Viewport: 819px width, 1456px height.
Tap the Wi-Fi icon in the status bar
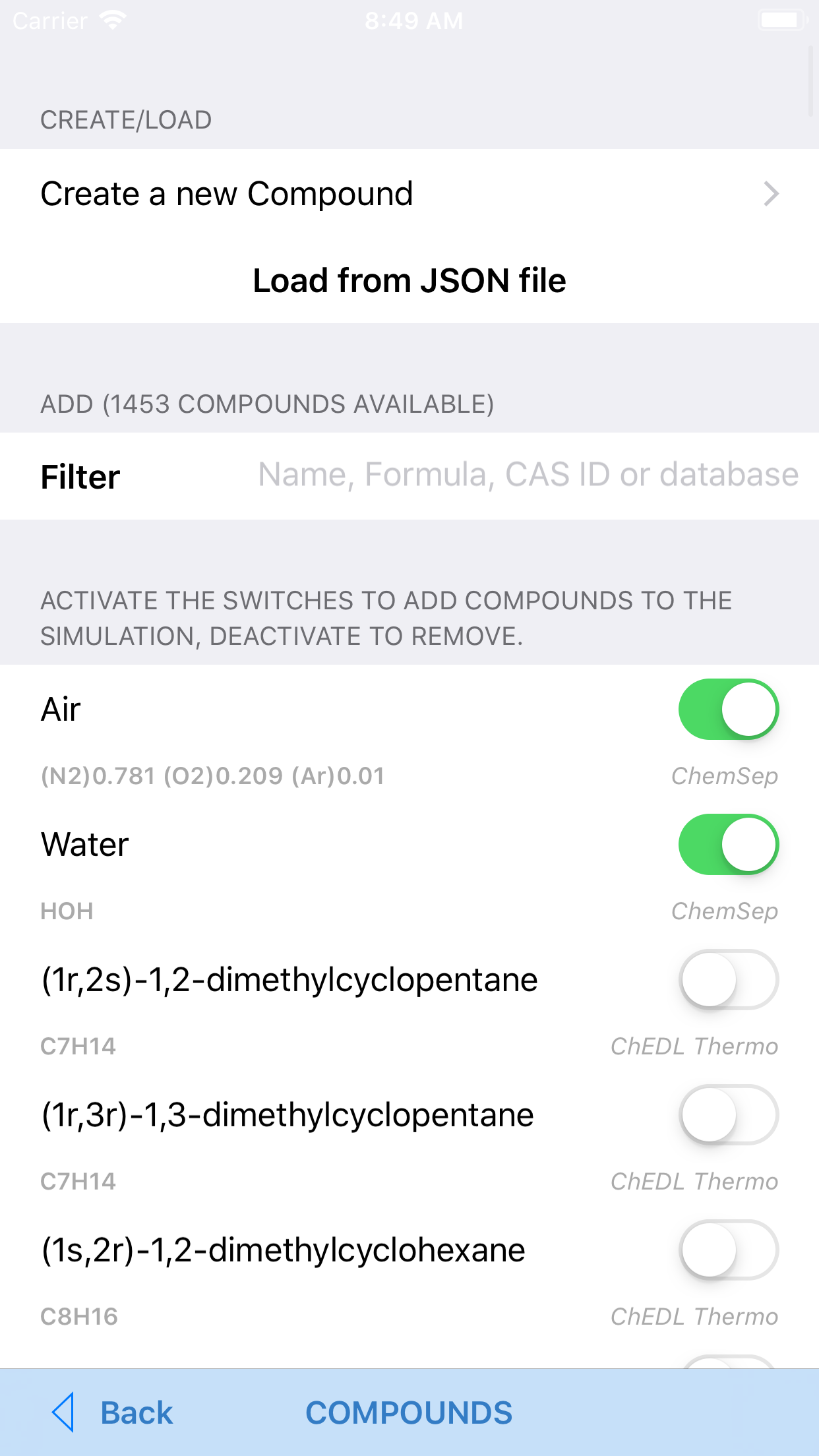111,20
